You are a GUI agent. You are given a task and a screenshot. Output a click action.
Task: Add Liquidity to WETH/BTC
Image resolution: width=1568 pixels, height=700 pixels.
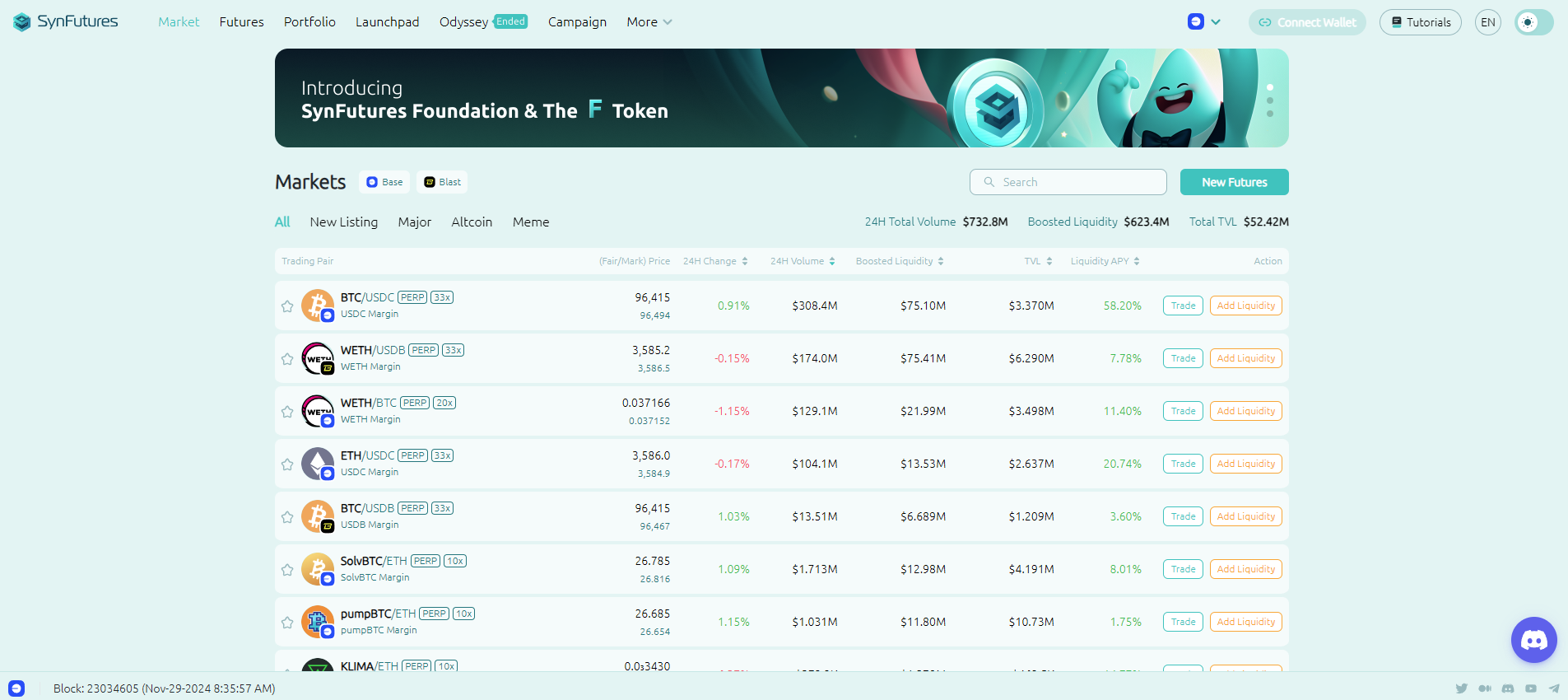1246,411
